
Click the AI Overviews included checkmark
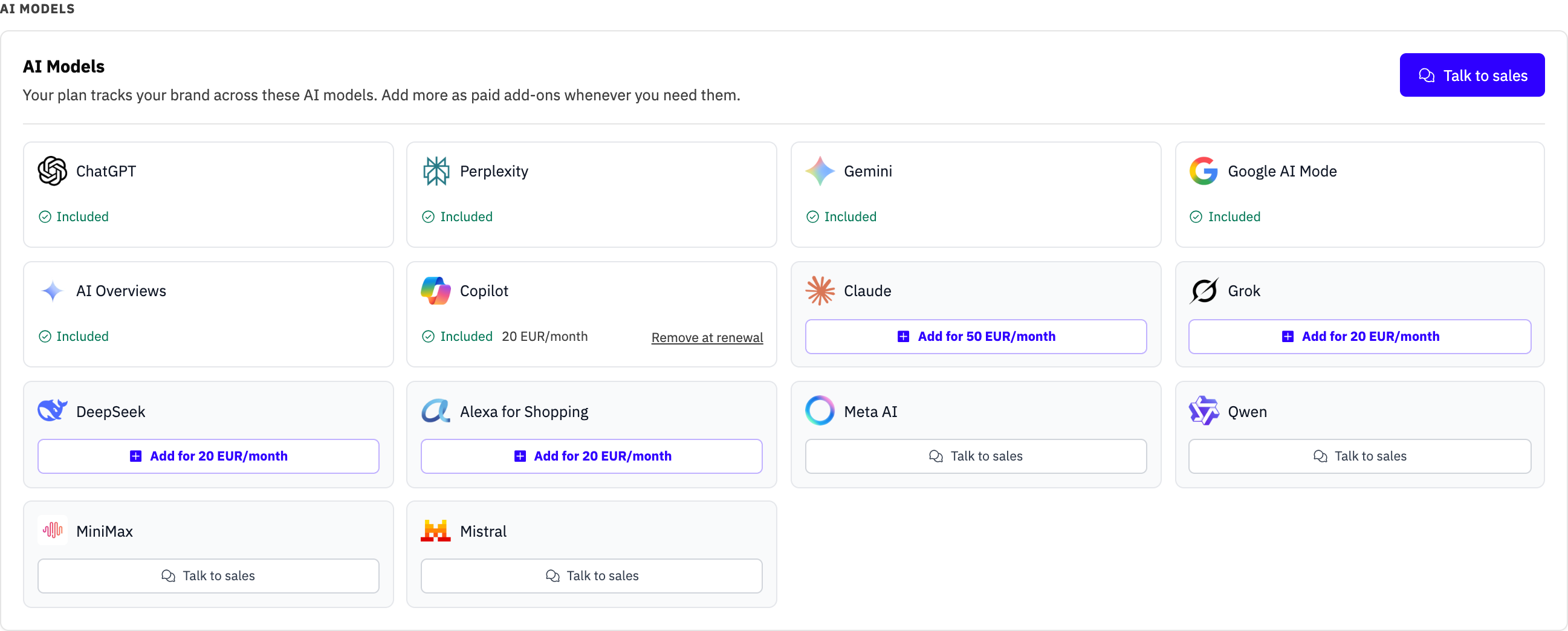coord(45,337)
